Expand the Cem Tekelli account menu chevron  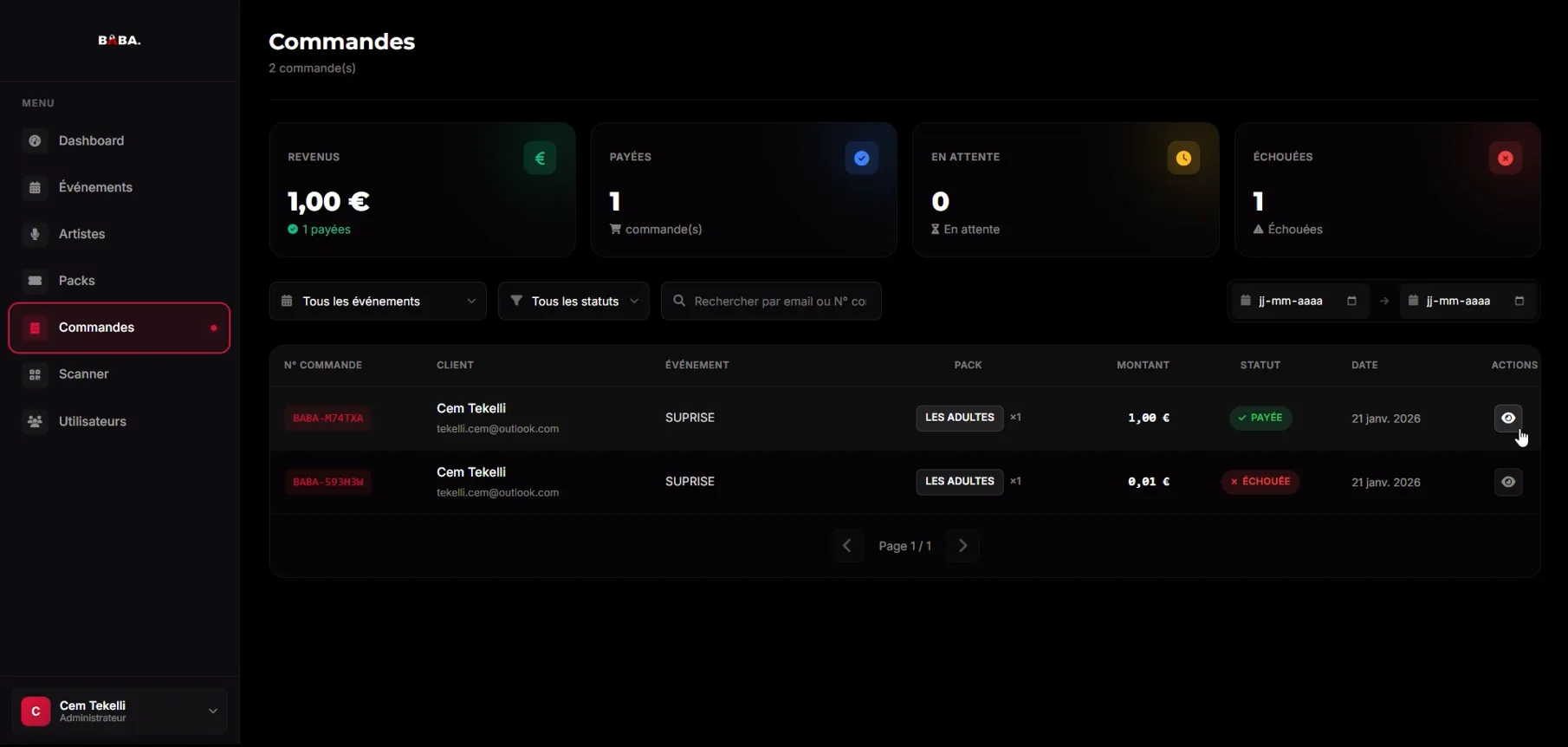pyautogui.click(x=213, y=711)
